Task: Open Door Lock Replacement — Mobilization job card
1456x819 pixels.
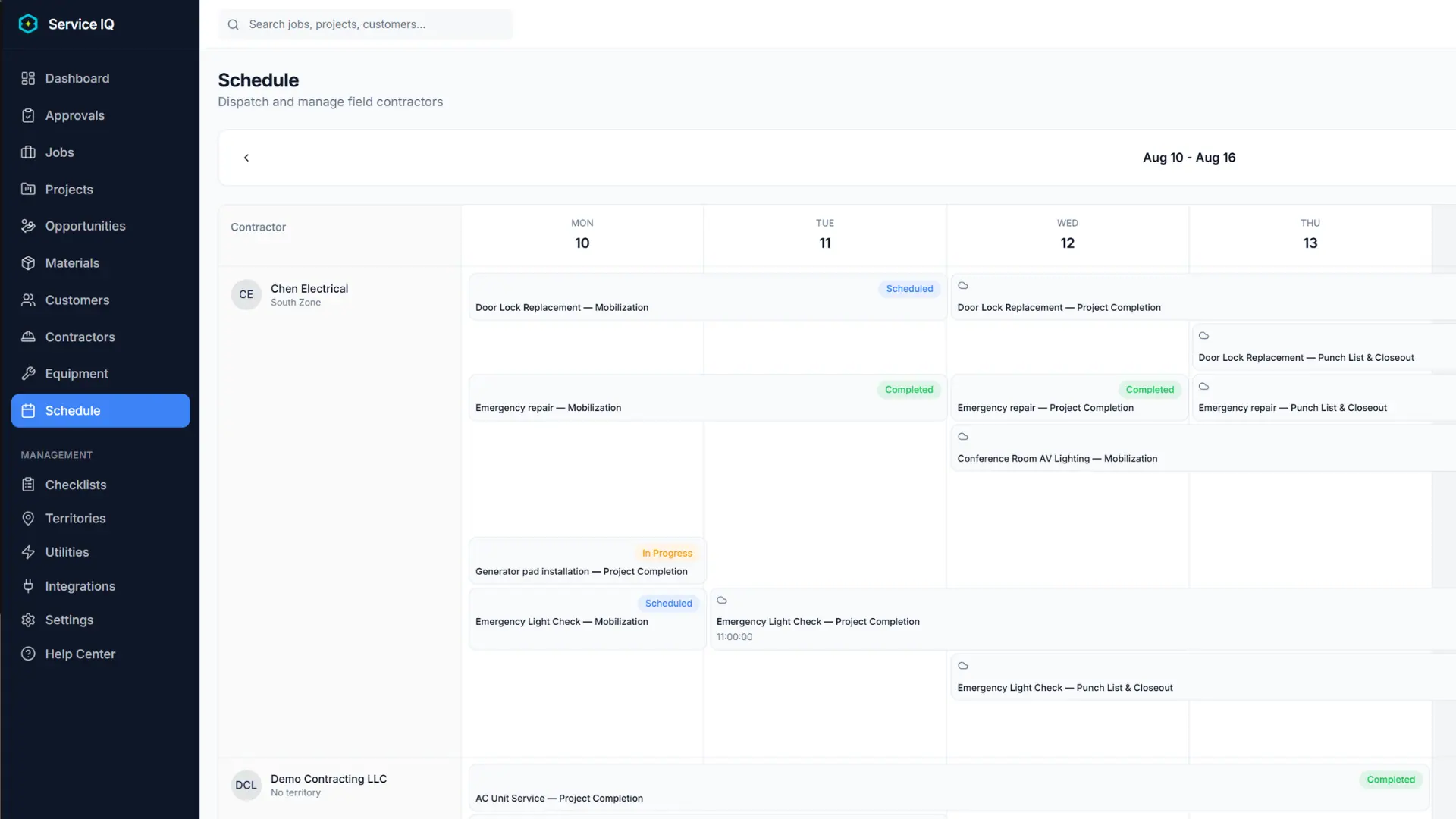Action: click(708, 297)
